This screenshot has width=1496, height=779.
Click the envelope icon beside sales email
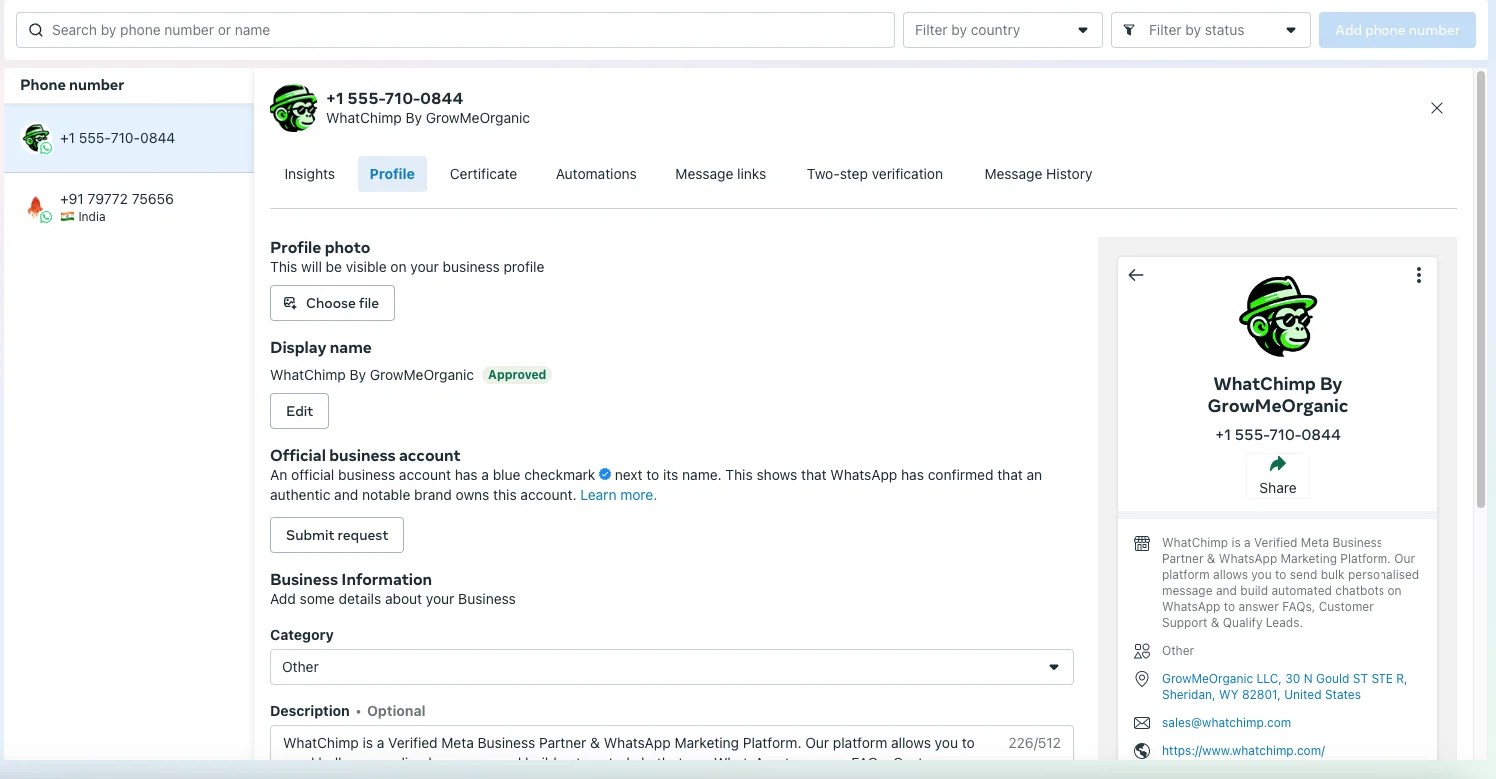[1142, 723]
